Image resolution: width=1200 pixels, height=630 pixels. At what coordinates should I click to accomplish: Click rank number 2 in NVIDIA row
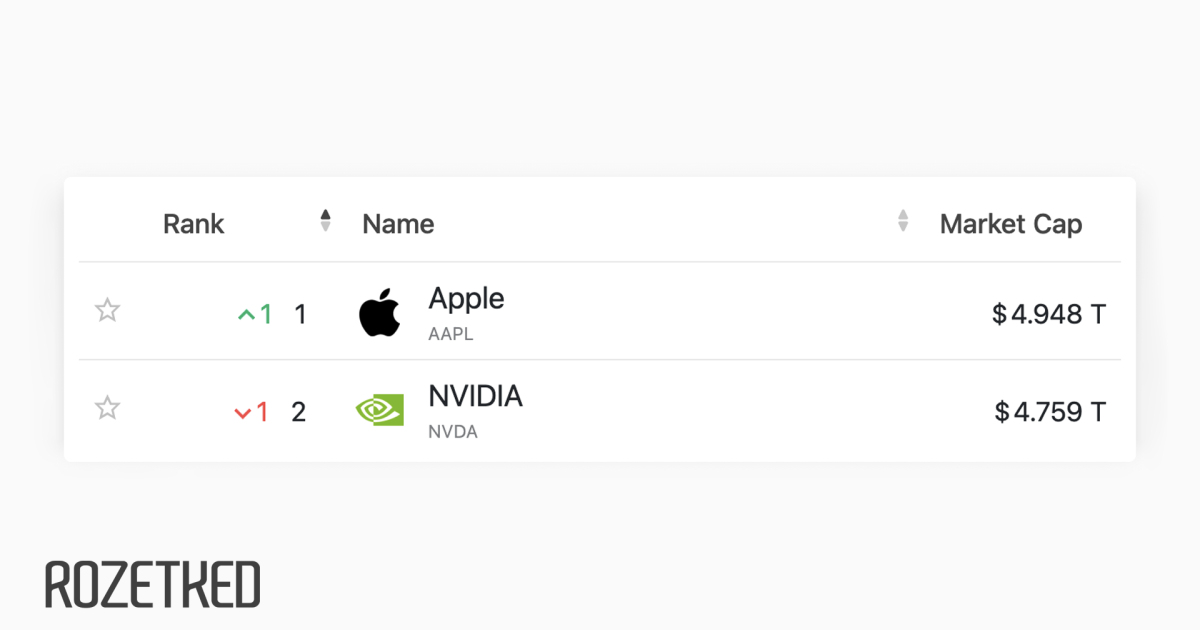point(298,412)
